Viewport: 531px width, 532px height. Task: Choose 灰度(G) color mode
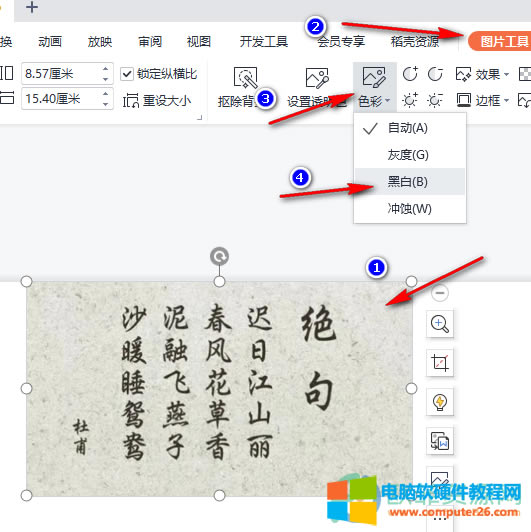(x=410, y=155)
